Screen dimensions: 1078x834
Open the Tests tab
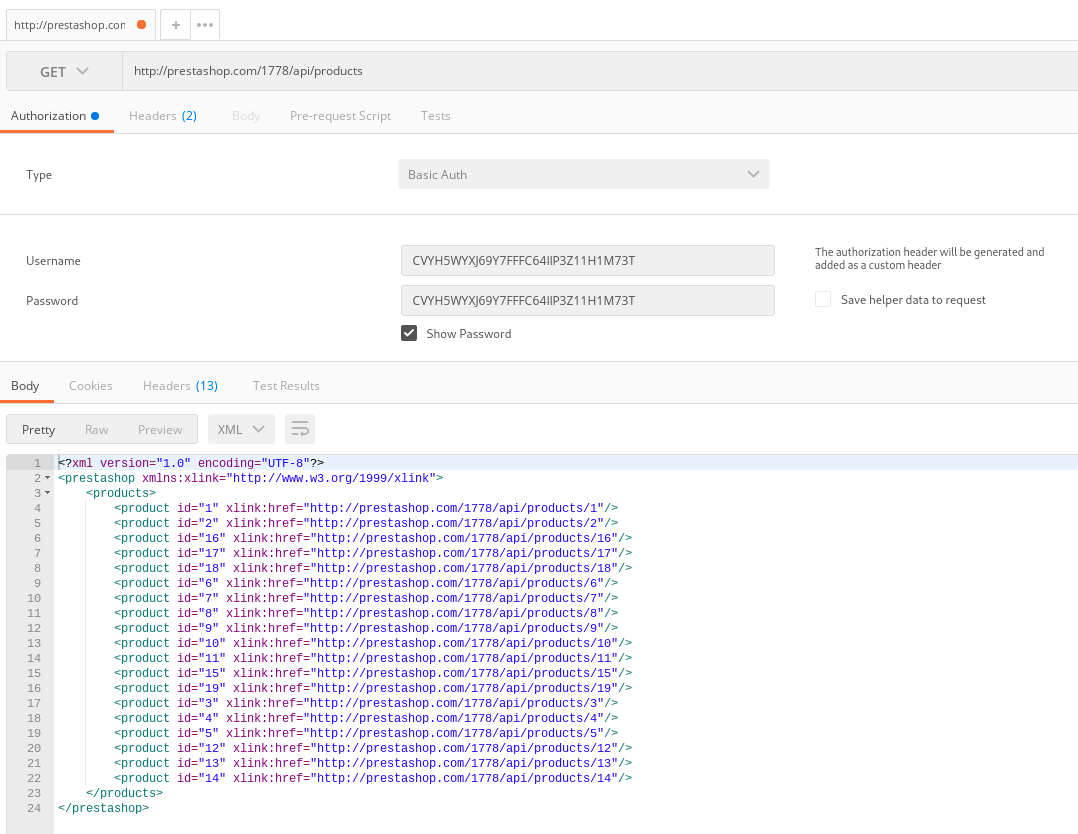[435, 116]
